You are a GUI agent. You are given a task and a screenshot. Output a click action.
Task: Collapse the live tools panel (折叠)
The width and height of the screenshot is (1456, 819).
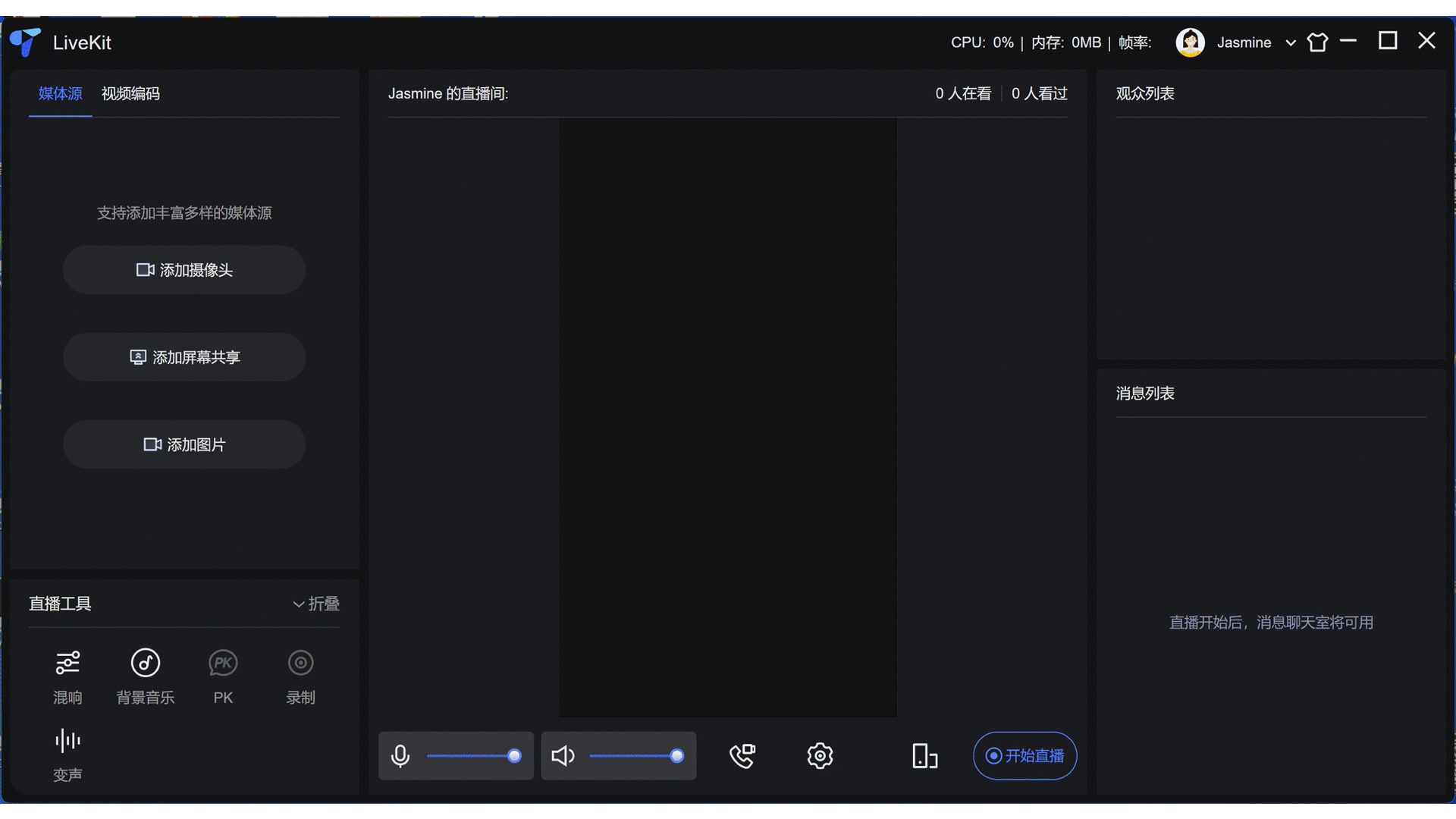[316, 604]
